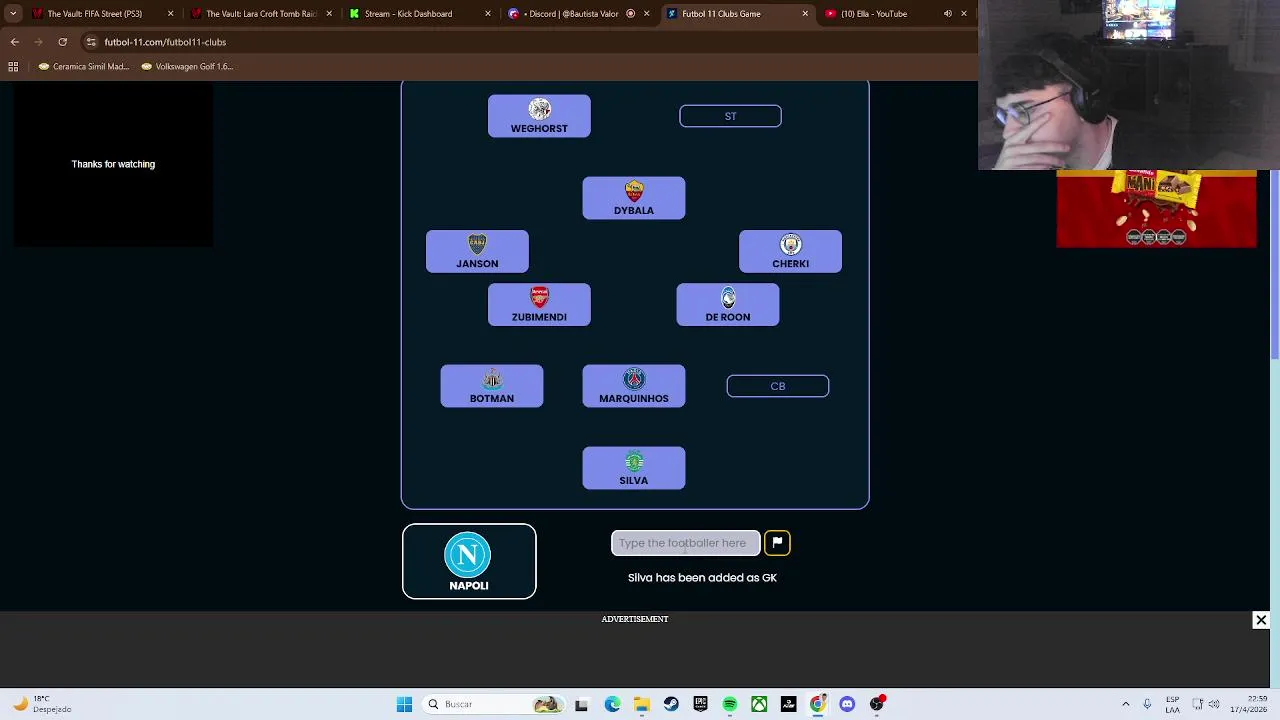Click the 'Thanks for watching' text
The image size is (1280, 720).
coord(113,164)
